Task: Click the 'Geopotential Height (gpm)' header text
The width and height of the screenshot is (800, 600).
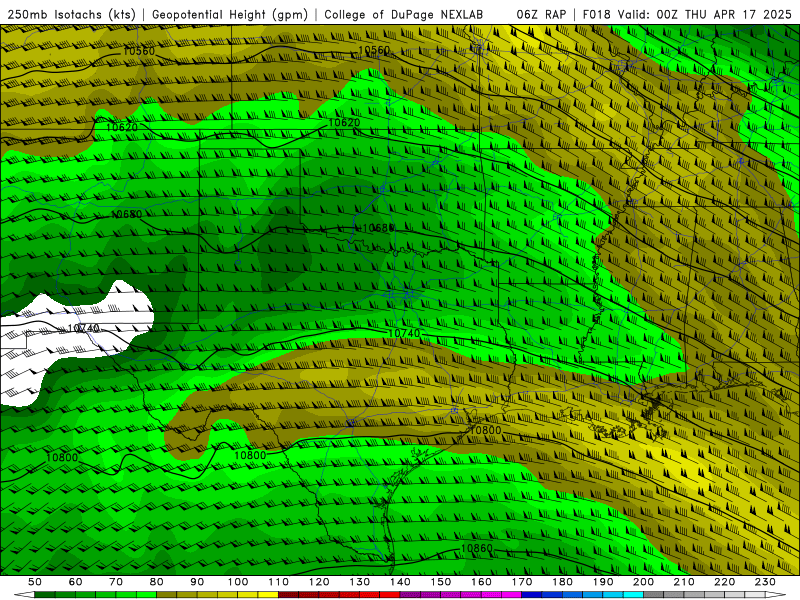Action: (230, 14)
